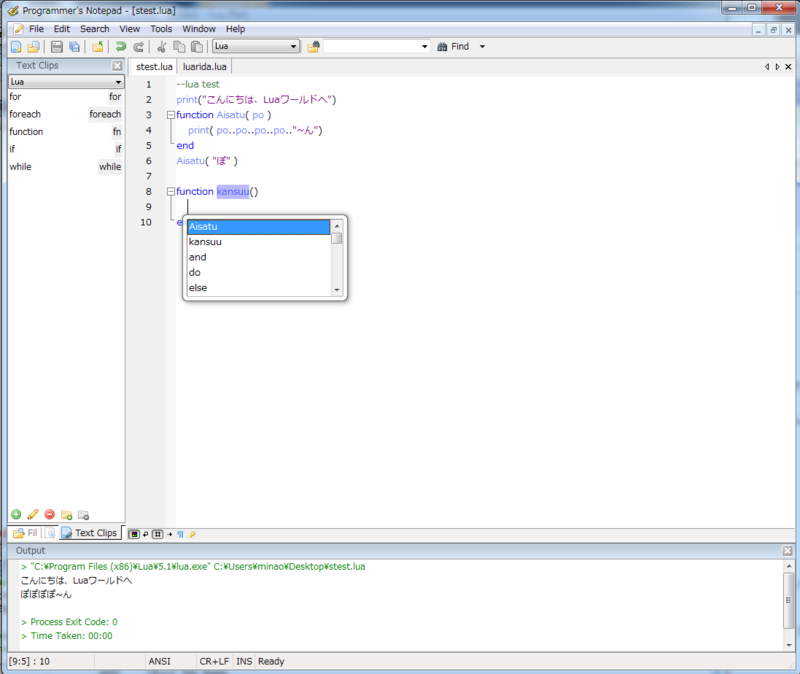Toggle end-of-line pilcrow markers

[x=180, y=534]
